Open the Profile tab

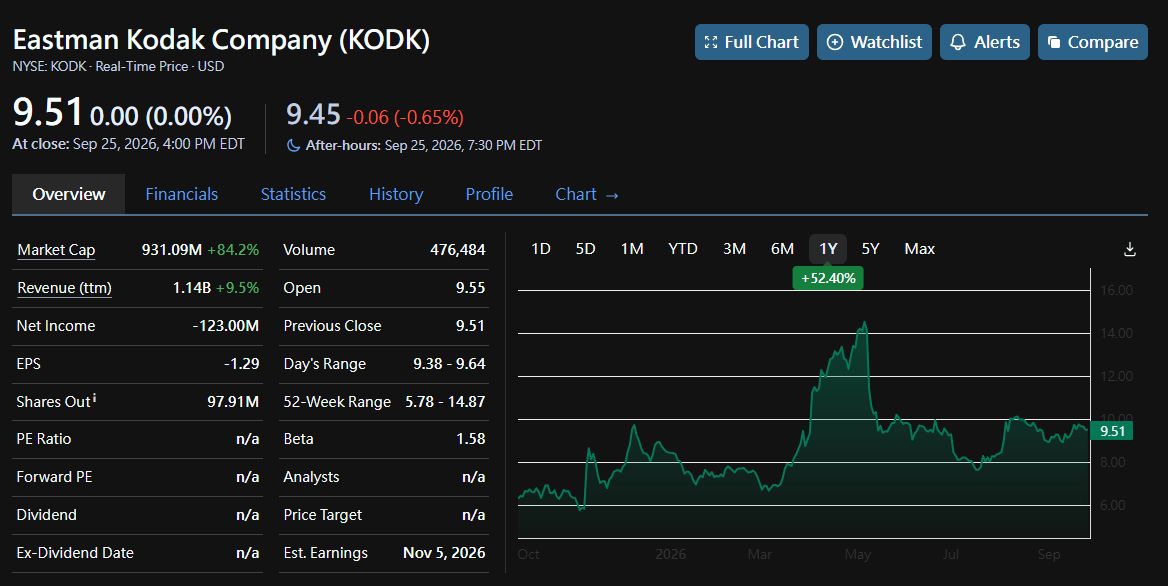click(x=489, y=194)
